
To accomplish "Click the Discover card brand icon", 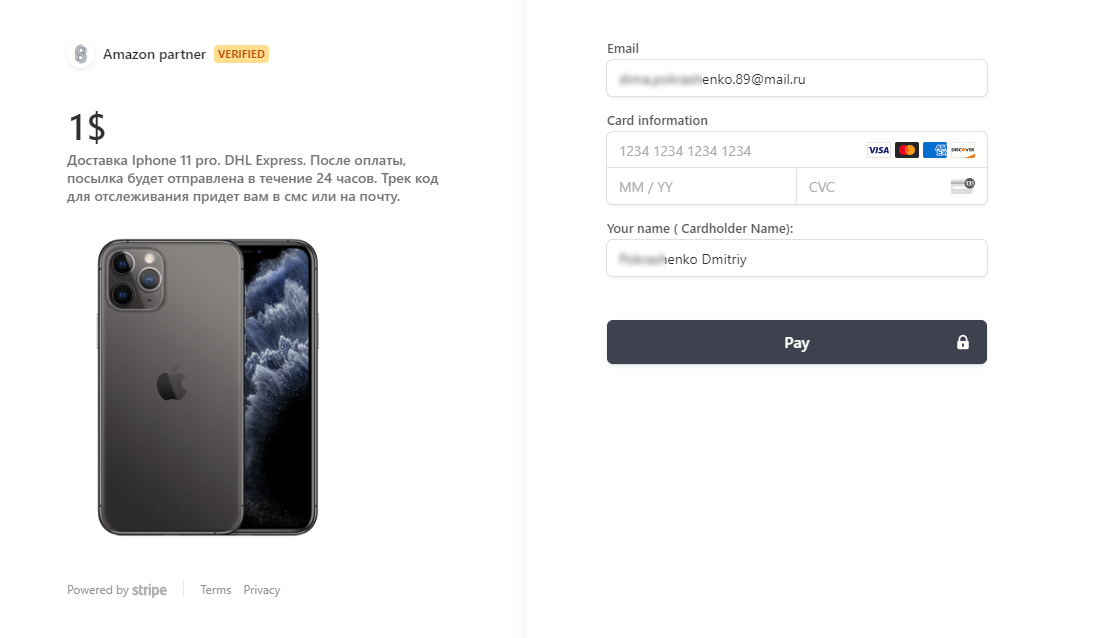I will [962, 151].
